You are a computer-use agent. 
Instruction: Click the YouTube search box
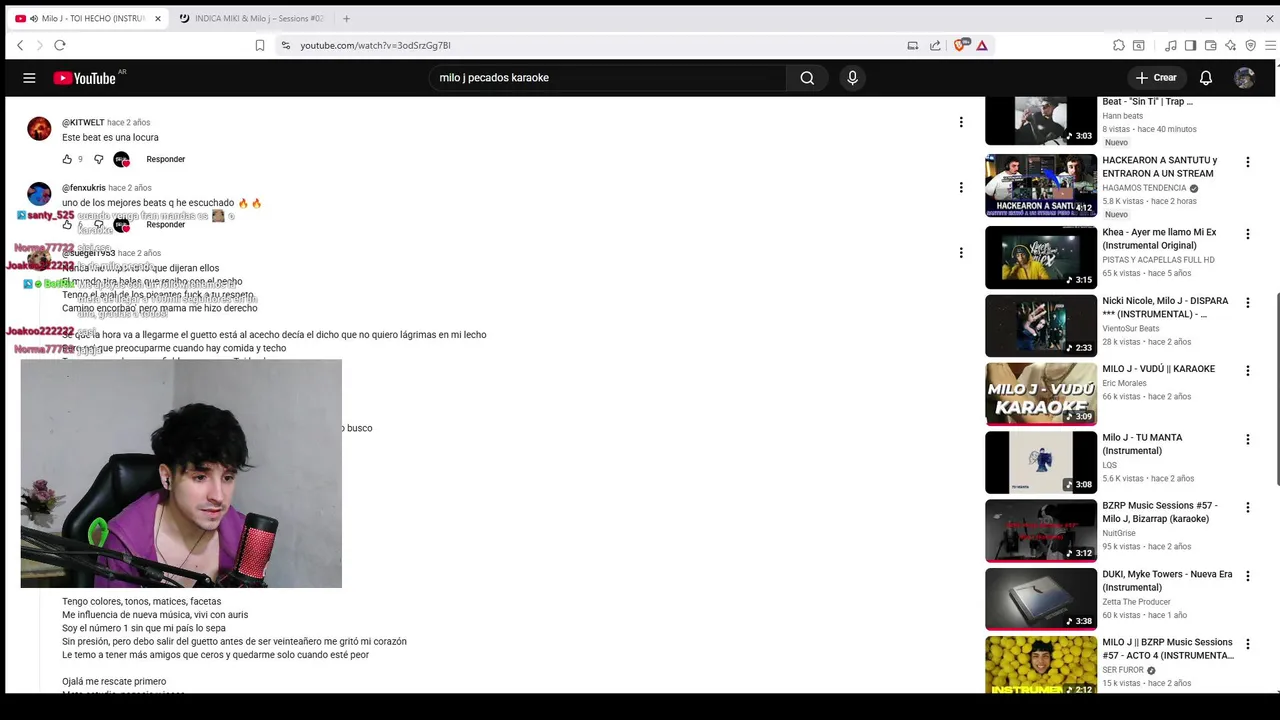click(608, 78)
